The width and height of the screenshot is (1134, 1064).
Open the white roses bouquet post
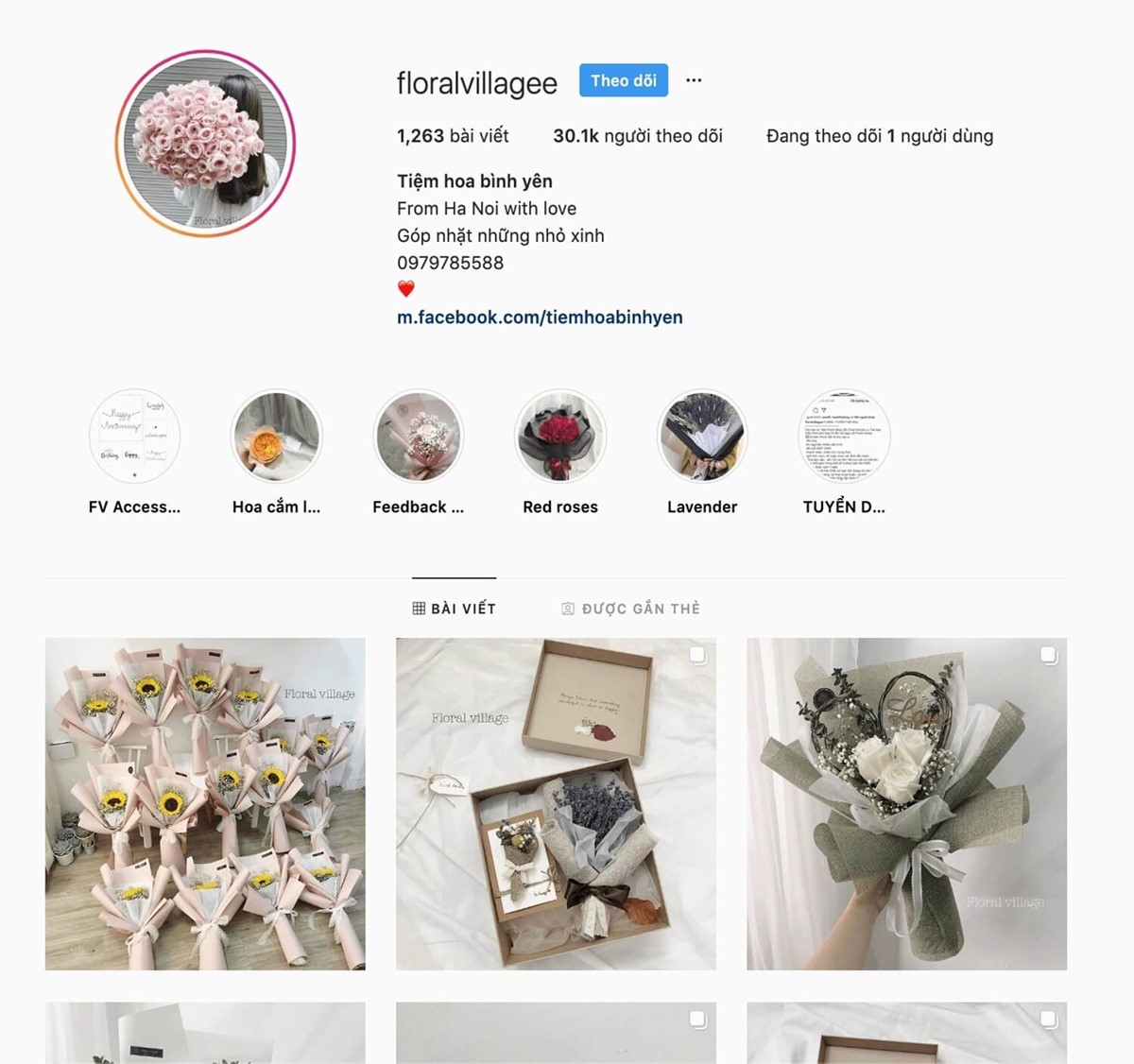[907, 804]
